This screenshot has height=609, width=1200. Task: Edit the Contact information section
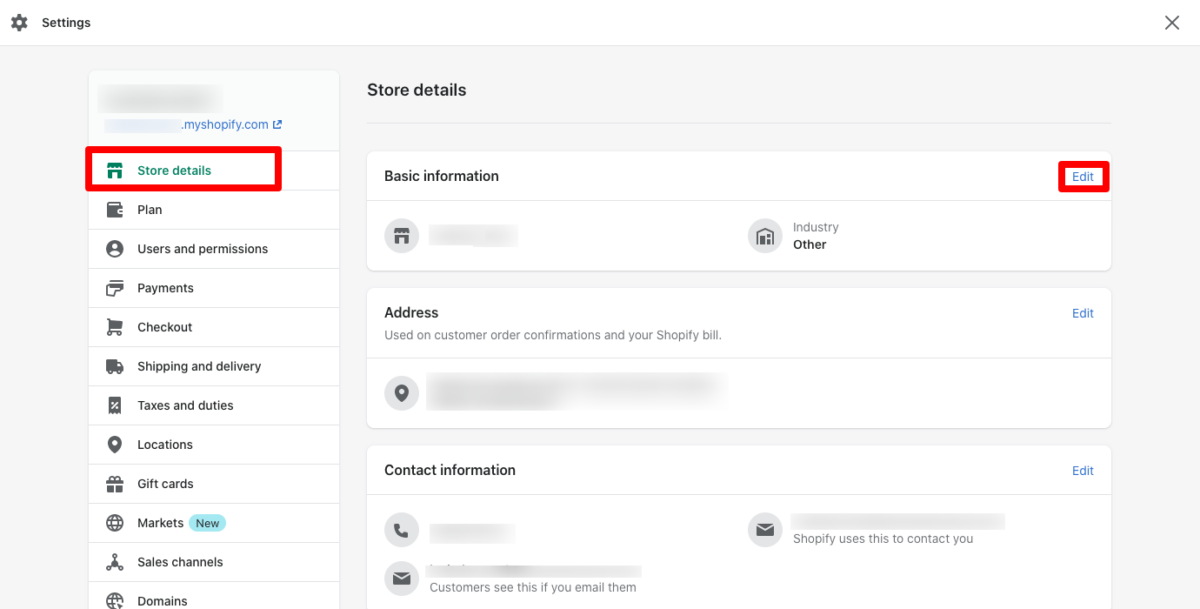1083,470
